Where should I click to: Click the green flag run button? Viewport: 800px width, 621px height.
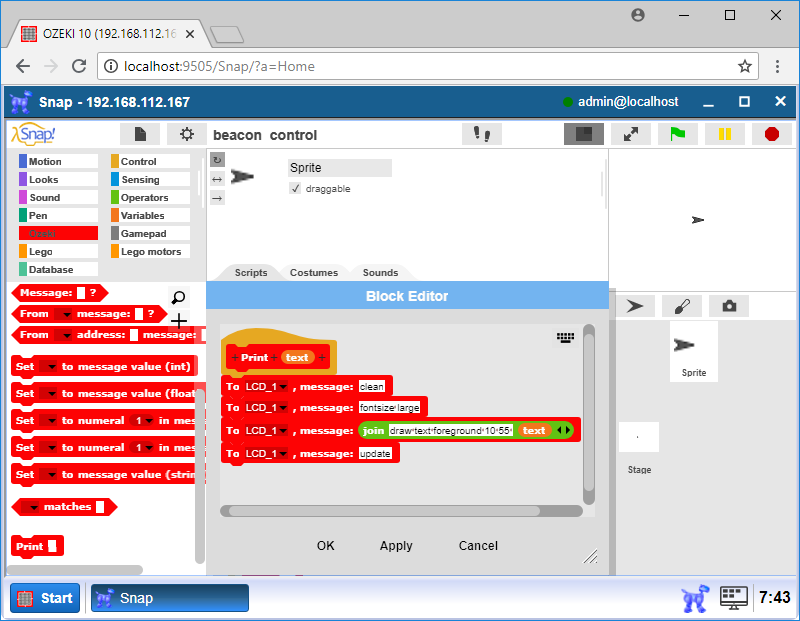click(678, 134)
